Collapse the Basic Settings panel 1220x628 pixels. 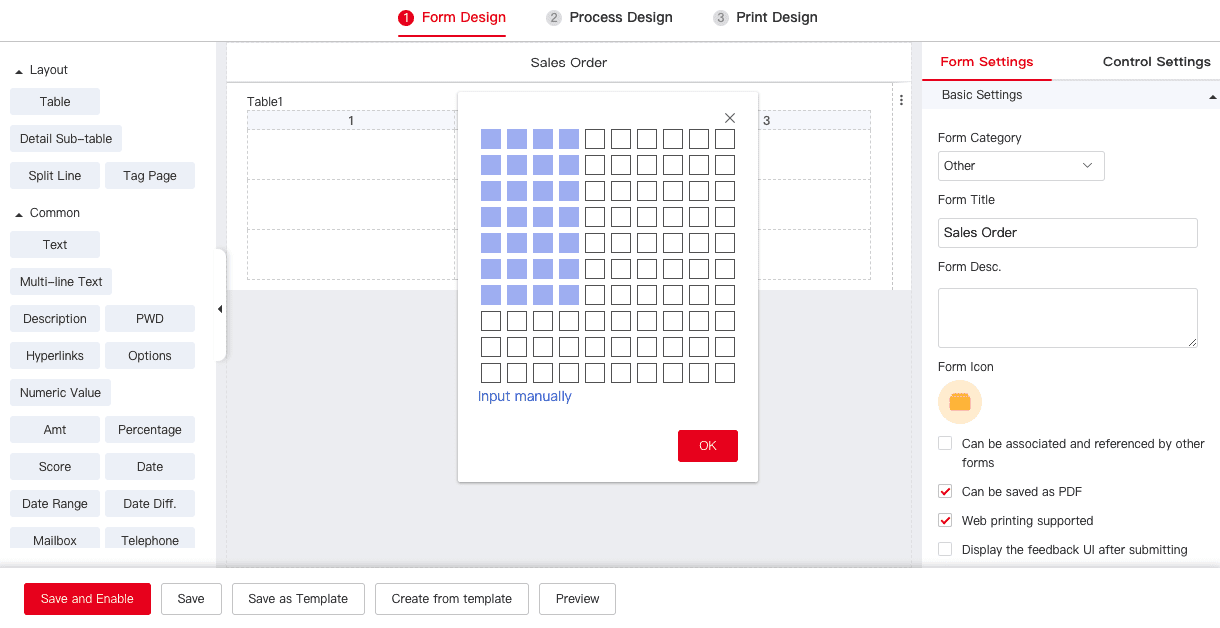tap(1213, 95)
